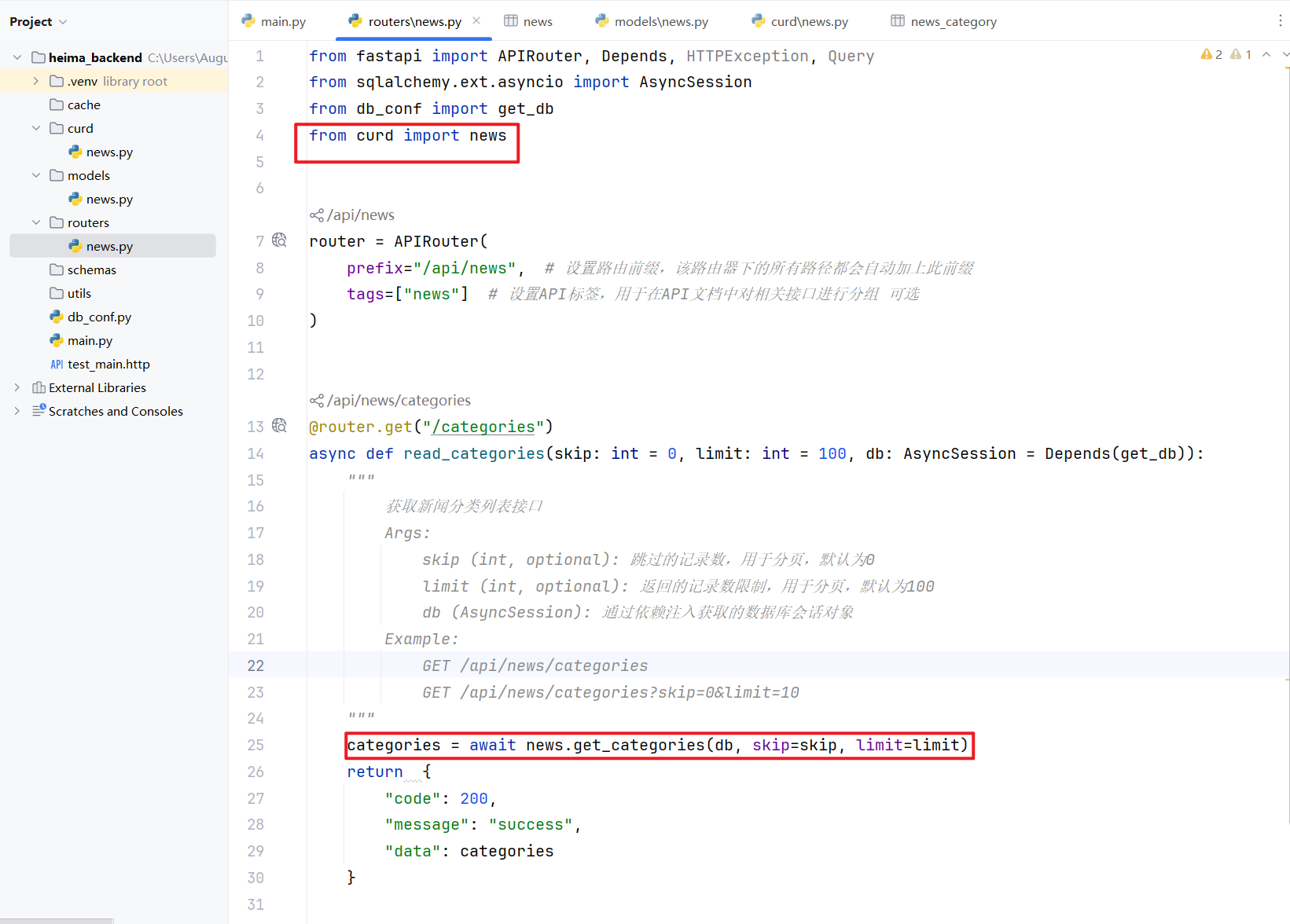
Task: Click the endpoint icon beside /api/news/categories hint
Action: [x=317, y=401]
